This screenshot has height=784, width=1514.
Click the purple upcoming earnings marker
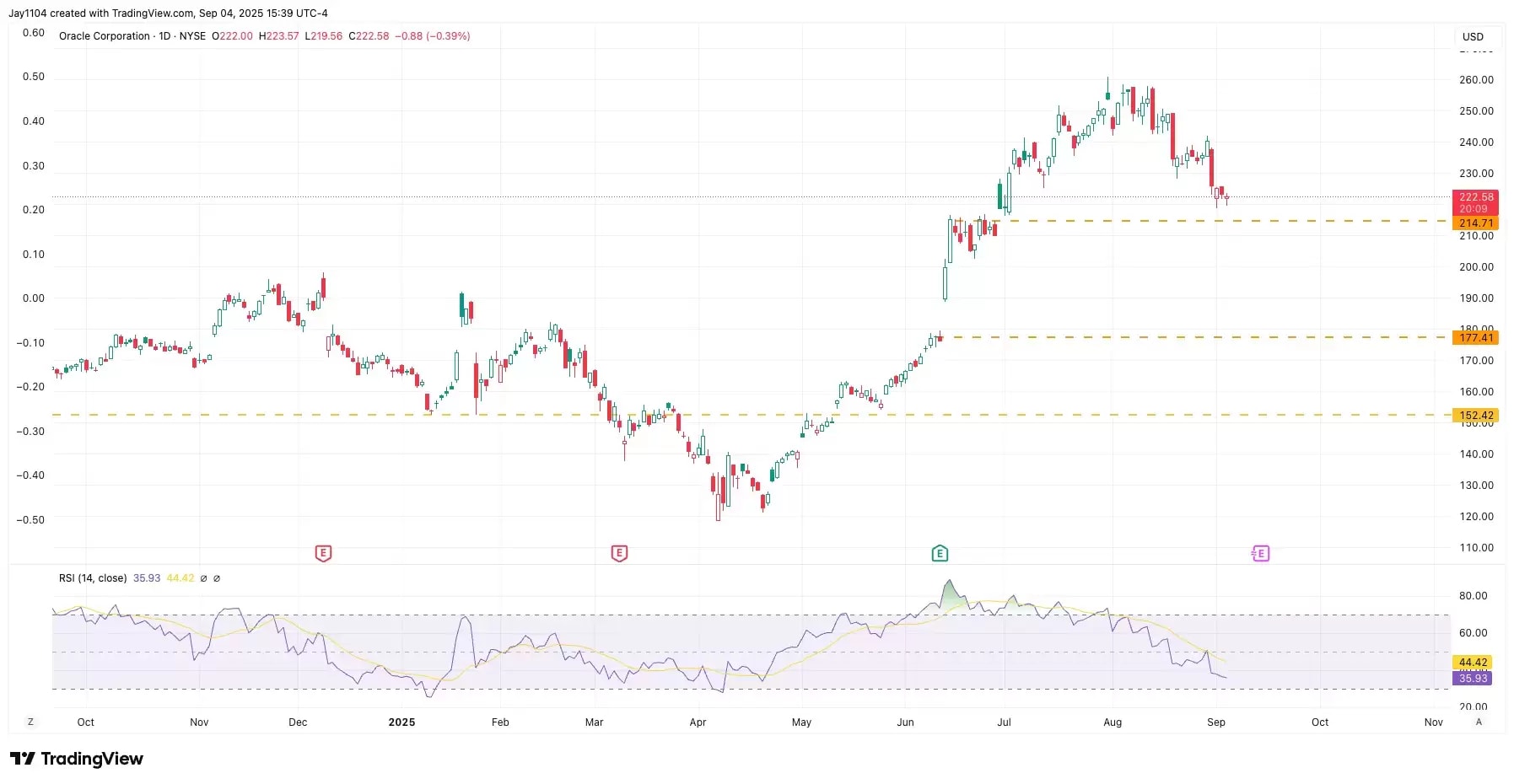(x=1260, y=553)
